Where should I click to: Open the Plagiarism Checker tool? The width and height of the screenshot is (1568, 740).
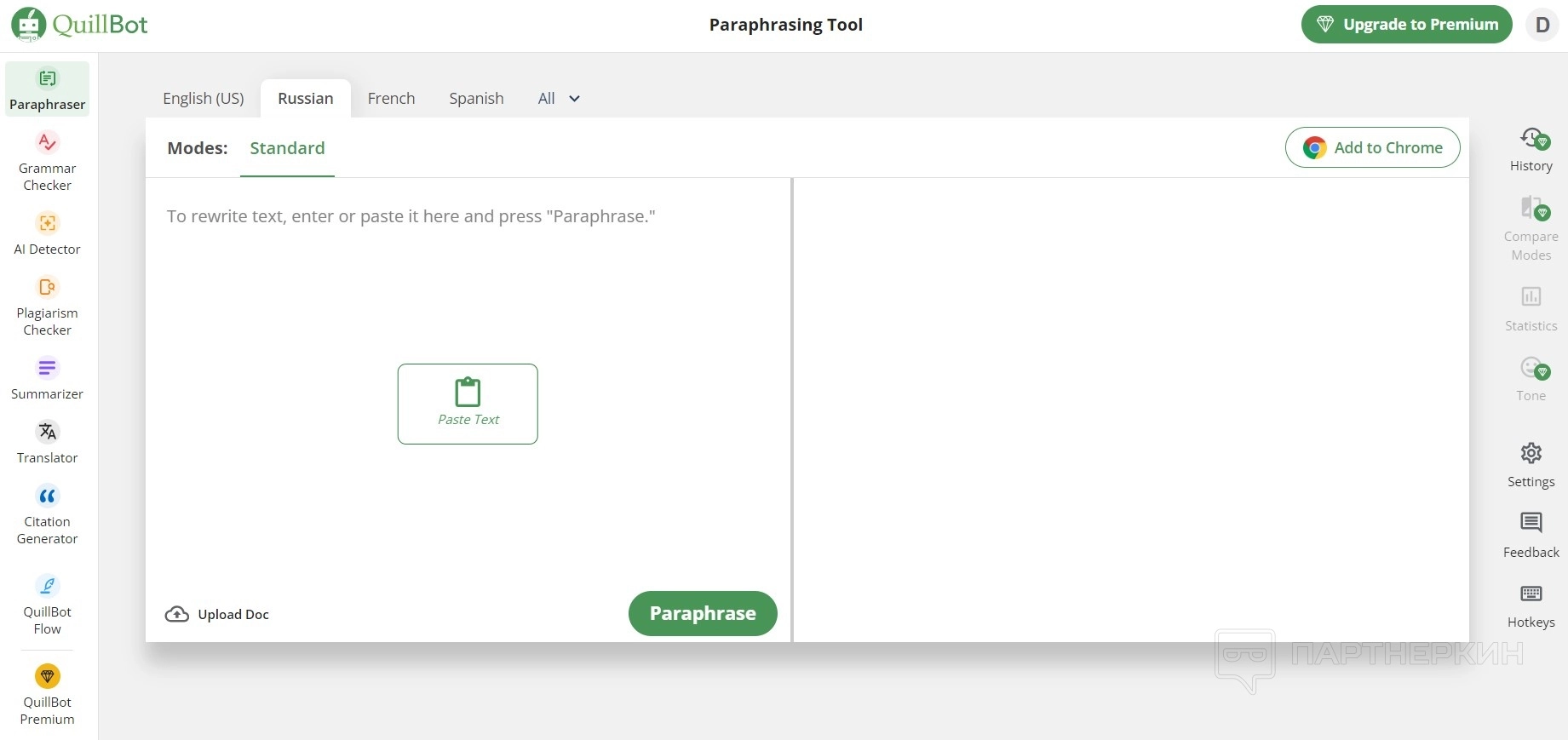coord(48,306)
